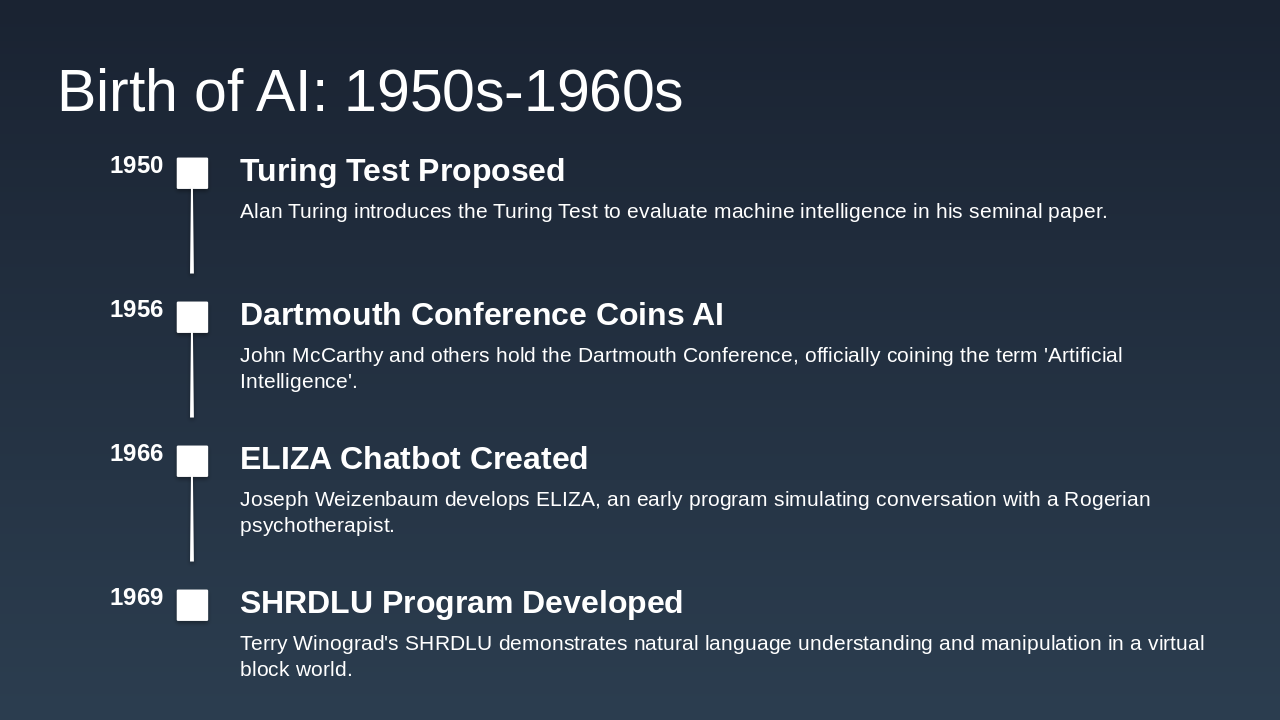Select the 'Dartmouth Conference Coins AI' heading

[481, 315]
